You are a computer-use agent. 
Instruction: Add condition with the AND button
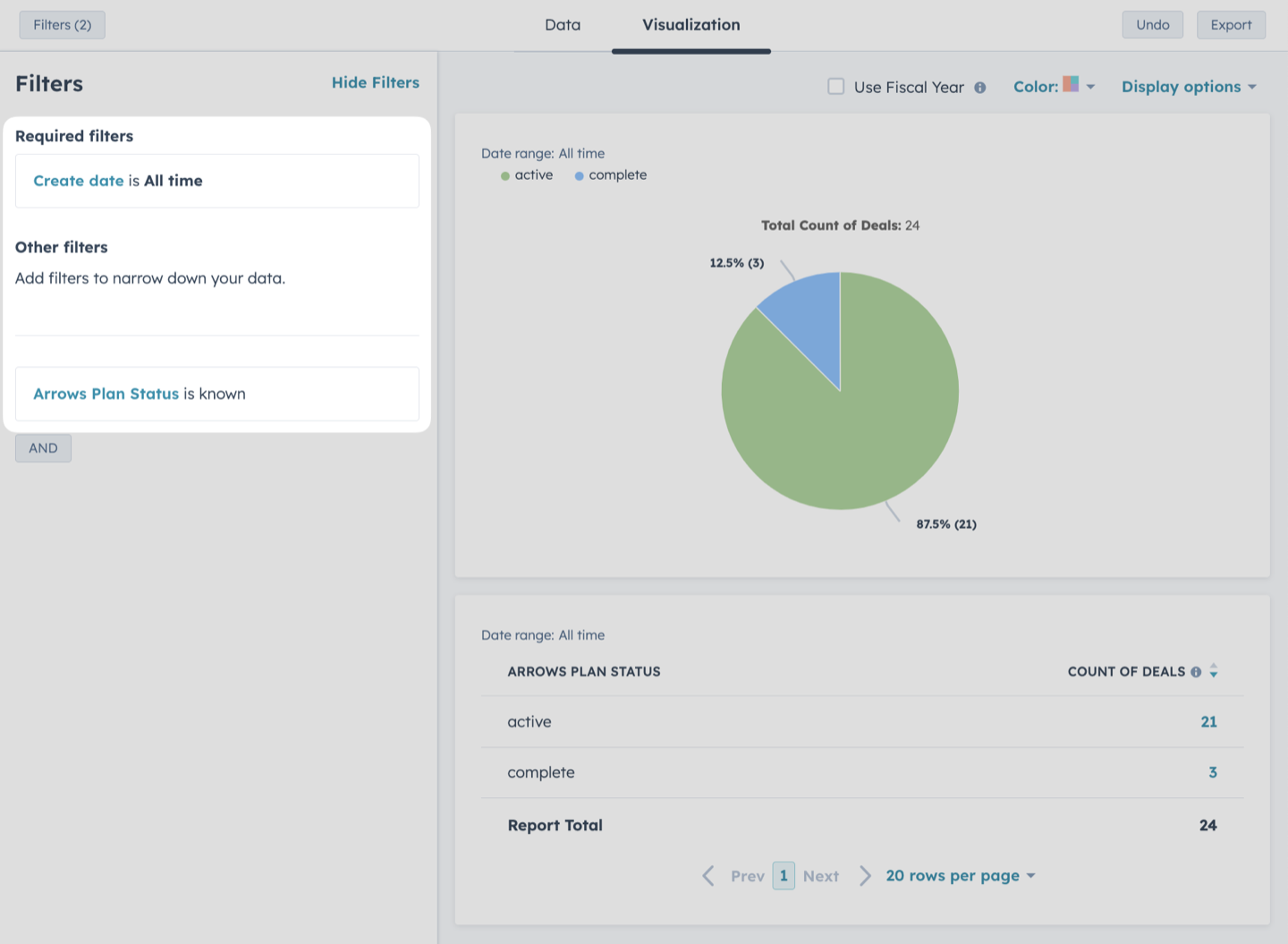tap(43, 448)
